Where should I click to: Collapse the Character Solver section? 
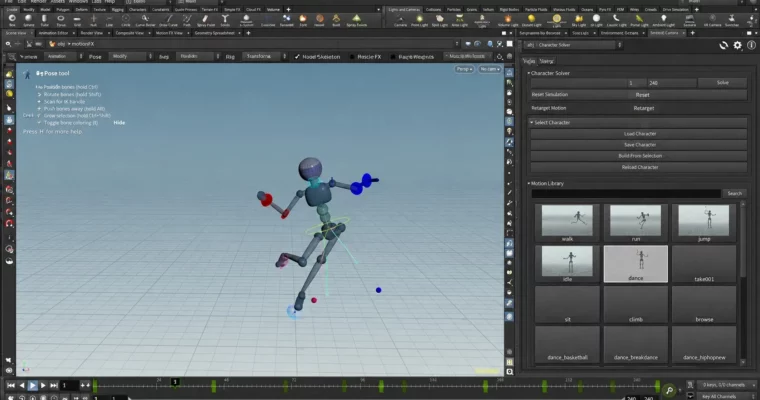coord(529,73)
